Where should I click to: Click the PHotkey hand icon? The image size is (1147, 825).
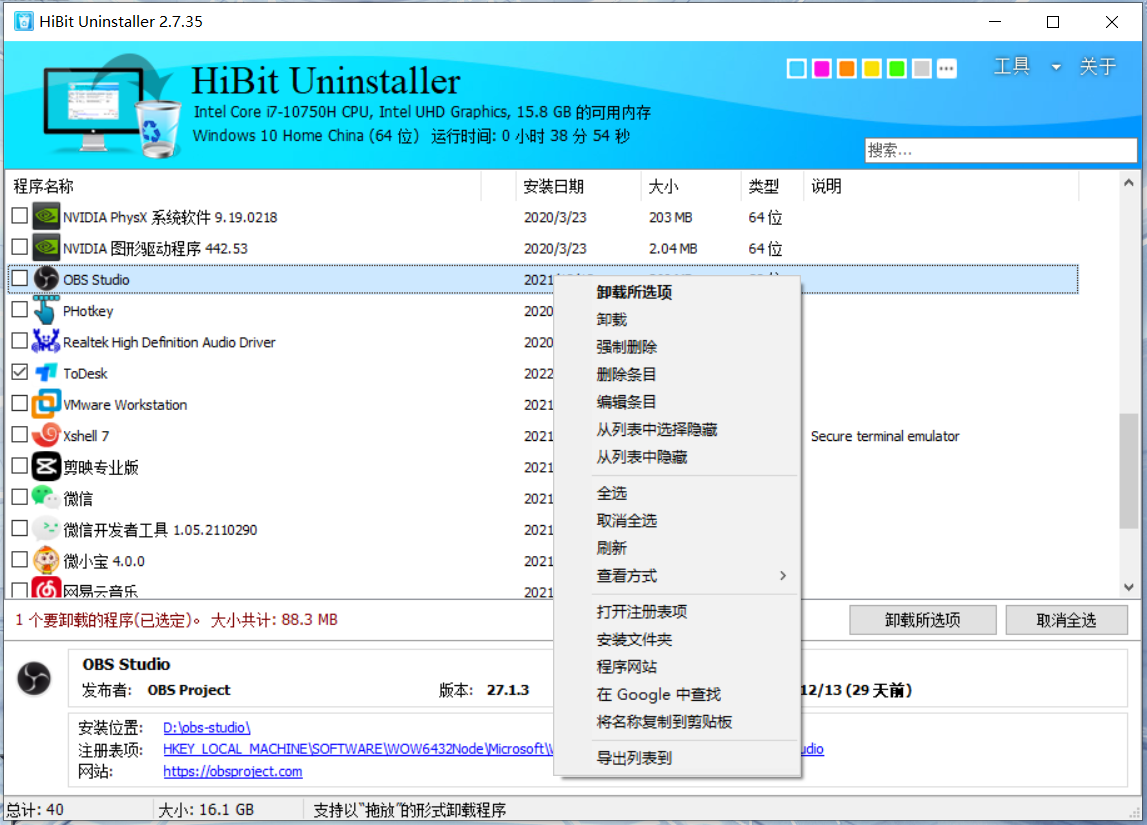pos(46,310)
